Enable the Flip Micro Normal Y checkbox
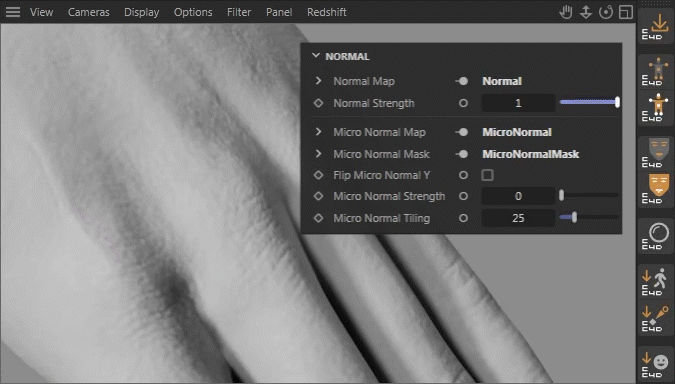The width and height of the screenshot is (675, 384). click(x=487, y=175)
